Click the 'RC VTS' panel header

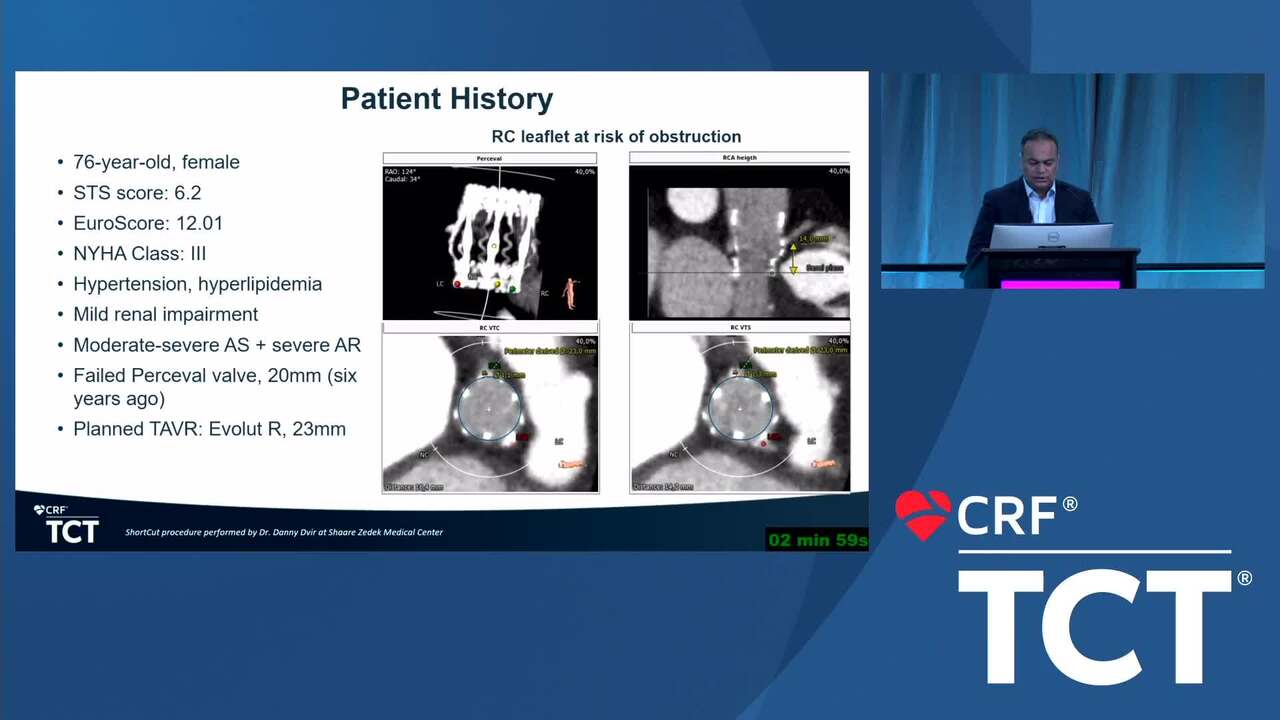[x=739, y=328]
